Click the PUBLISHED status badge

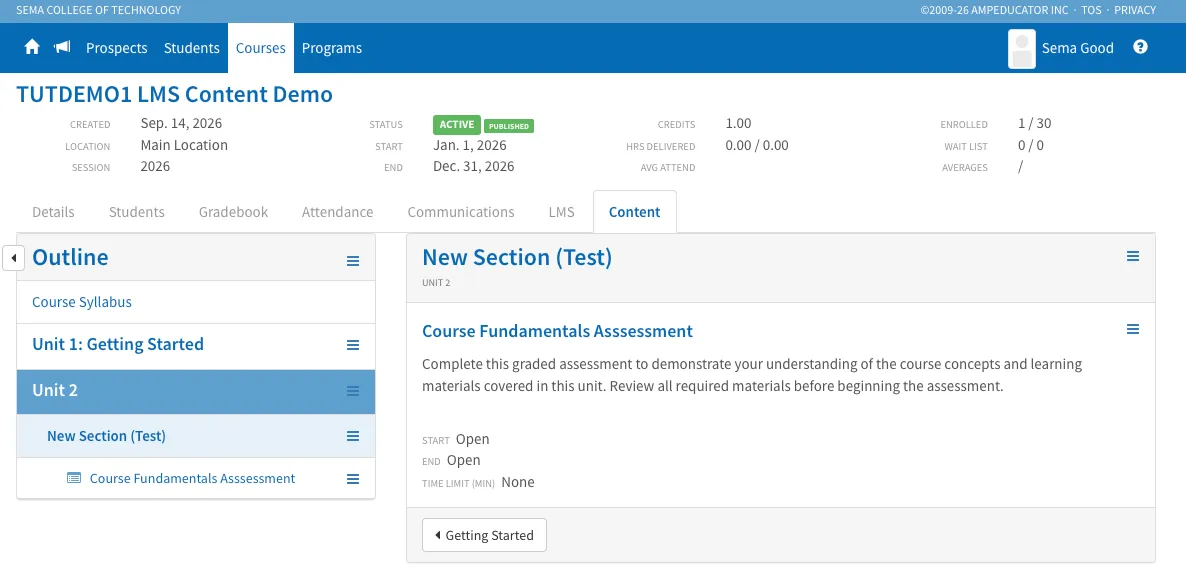tap(509, 126)
